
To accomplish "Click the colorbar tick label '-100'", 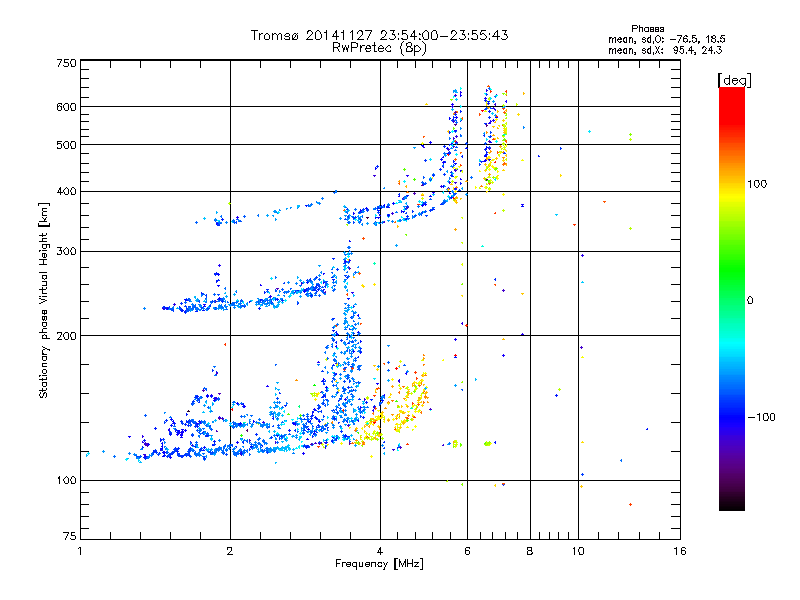I will (762, 417).
